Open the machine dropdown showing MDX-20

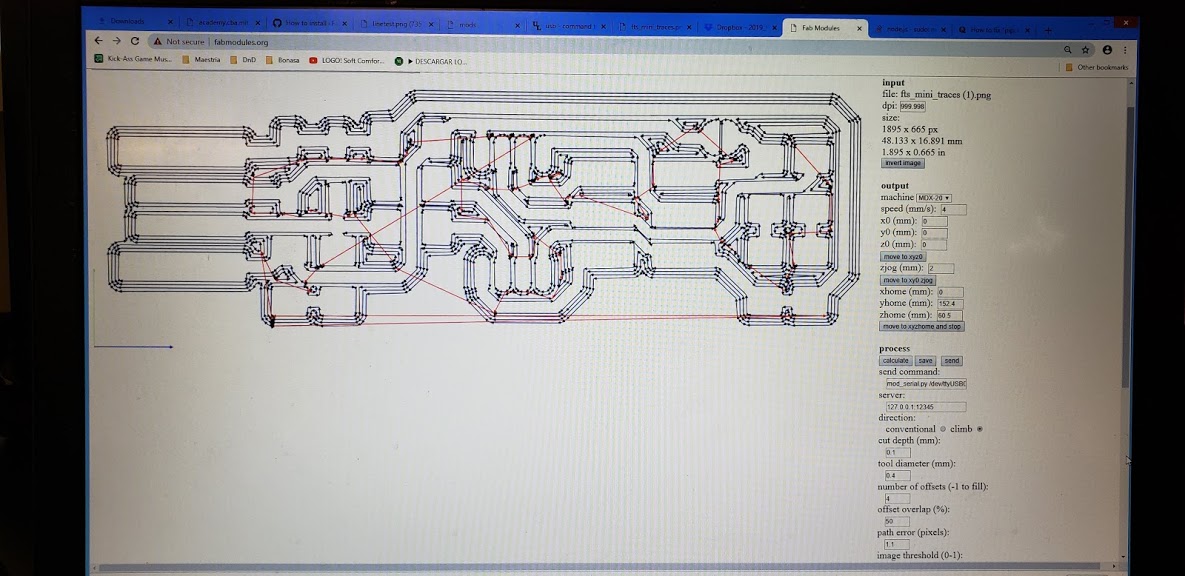coord(934,197)
